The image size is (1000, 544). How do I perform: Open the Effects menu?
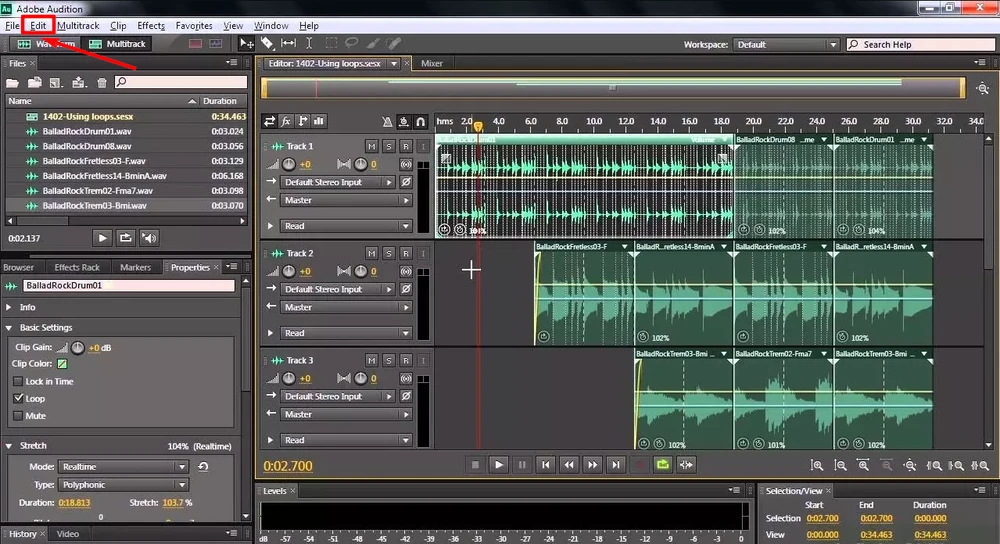[151, 26]
